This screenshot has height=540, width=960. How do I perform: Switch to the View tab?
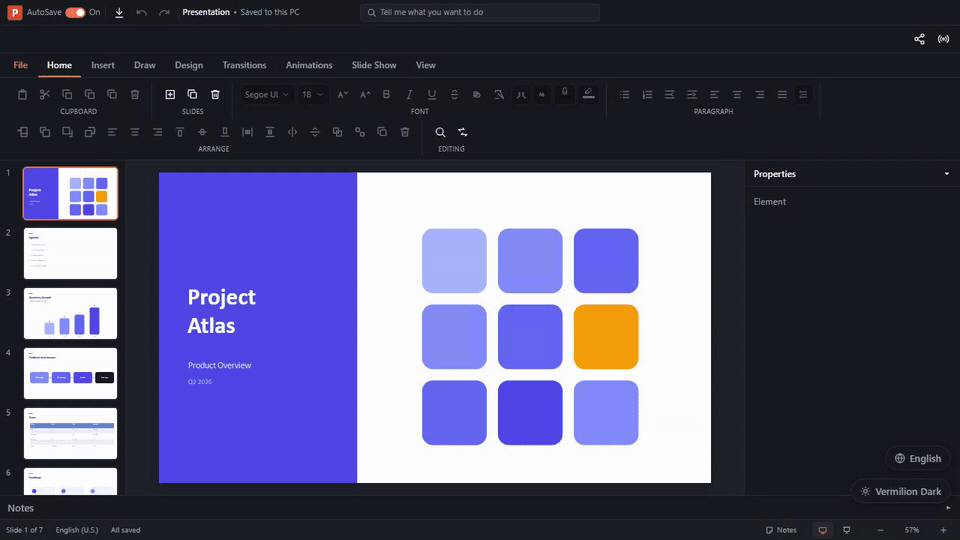[426, 65]
